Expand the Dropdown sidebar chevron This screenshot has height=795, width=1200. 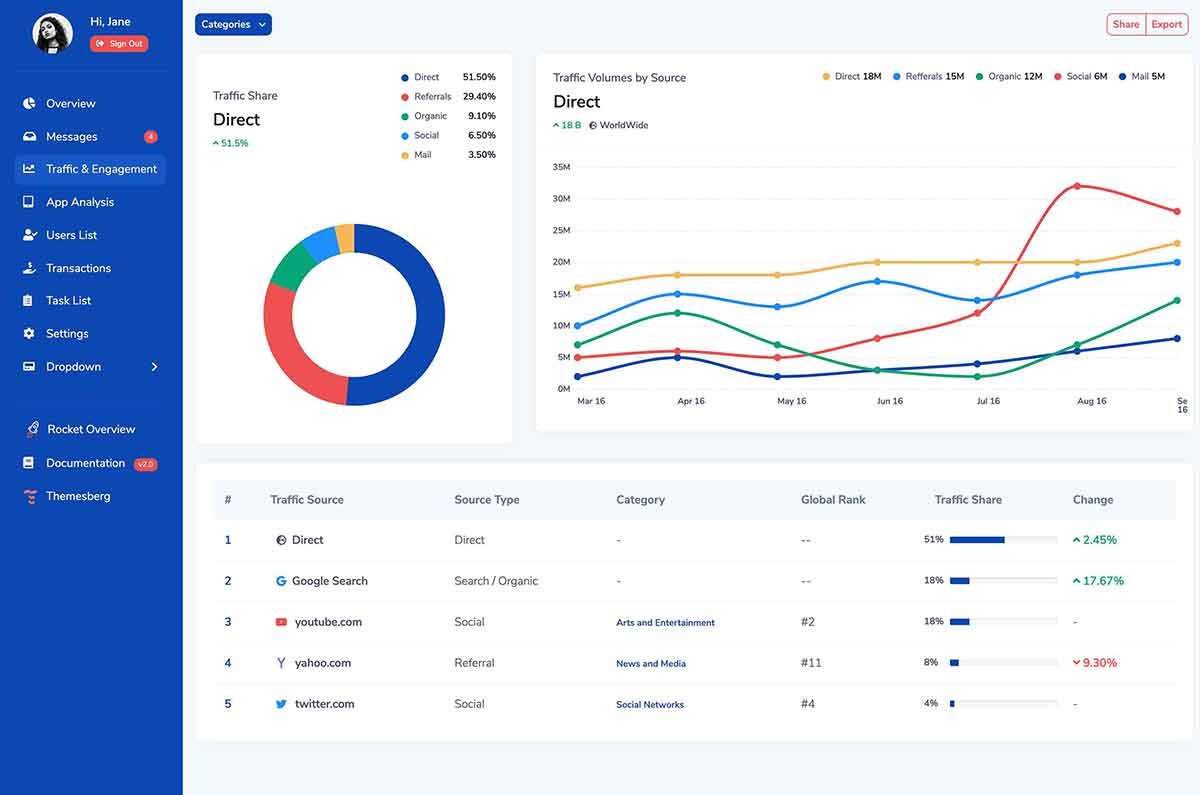154,367
